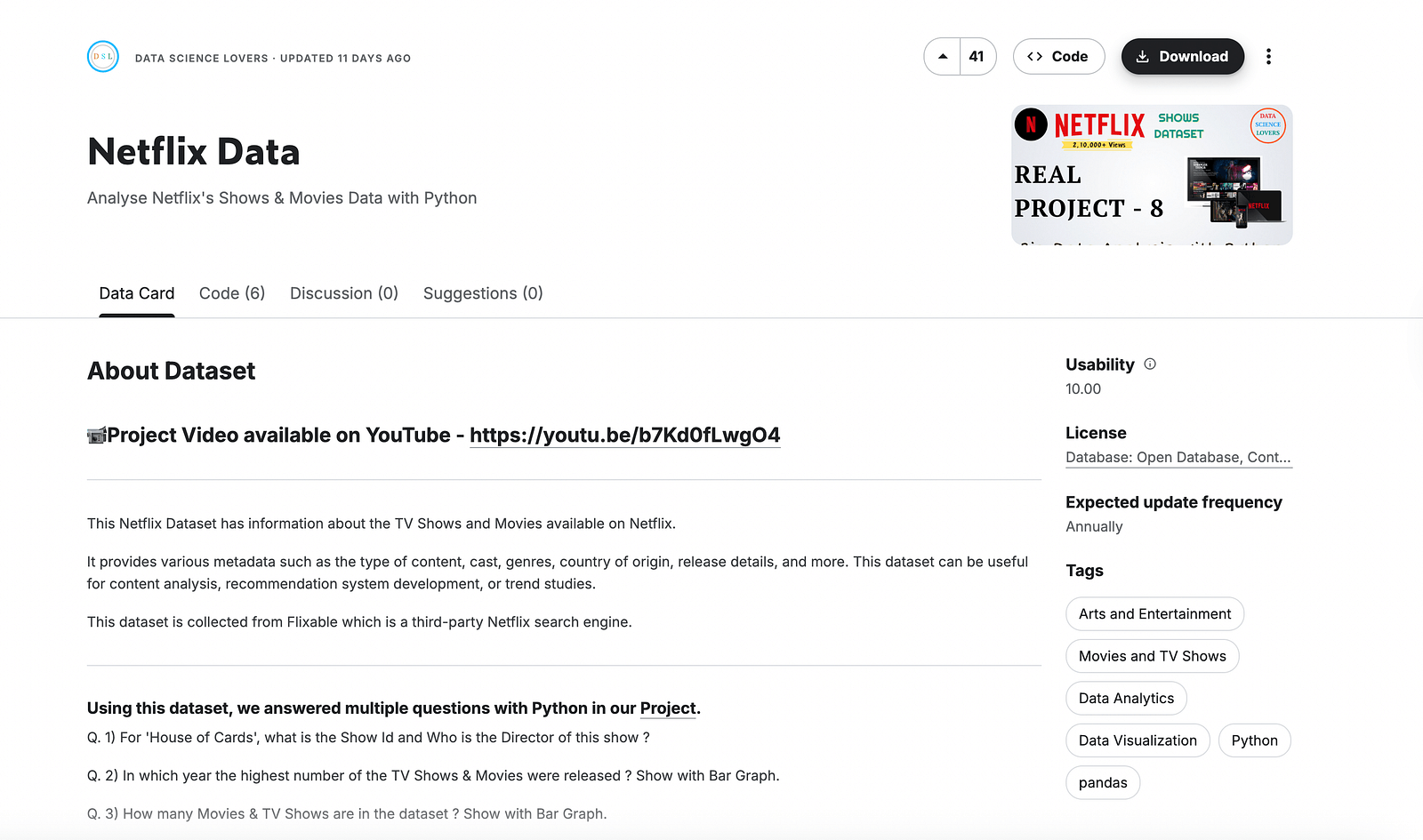
Task: Click the 'This Netflix Dataset has information' paragraph
Action: pyautogui.click(x=382, y=524)
